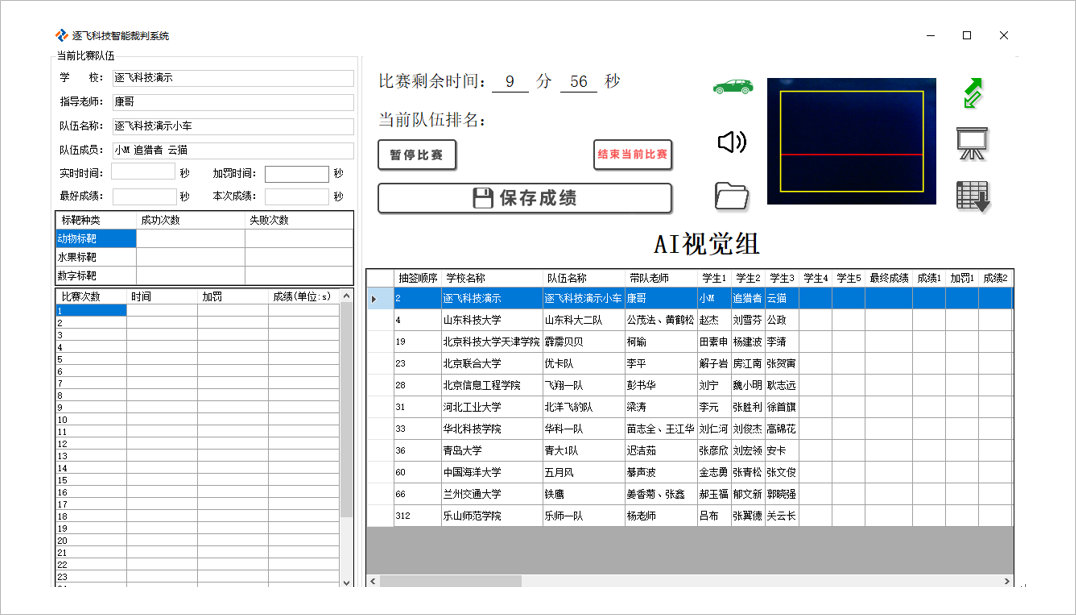Click the minutes value 9 field
This screenshot has height=615, width=1076.
(x=510, y=82)
